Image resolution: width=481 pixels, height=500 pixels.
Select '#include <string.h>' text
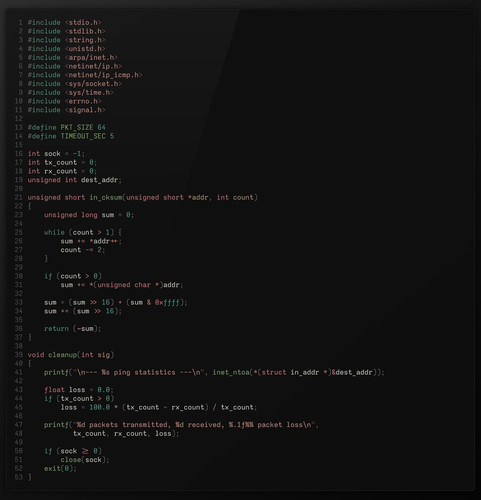click(x=66, y=40)
